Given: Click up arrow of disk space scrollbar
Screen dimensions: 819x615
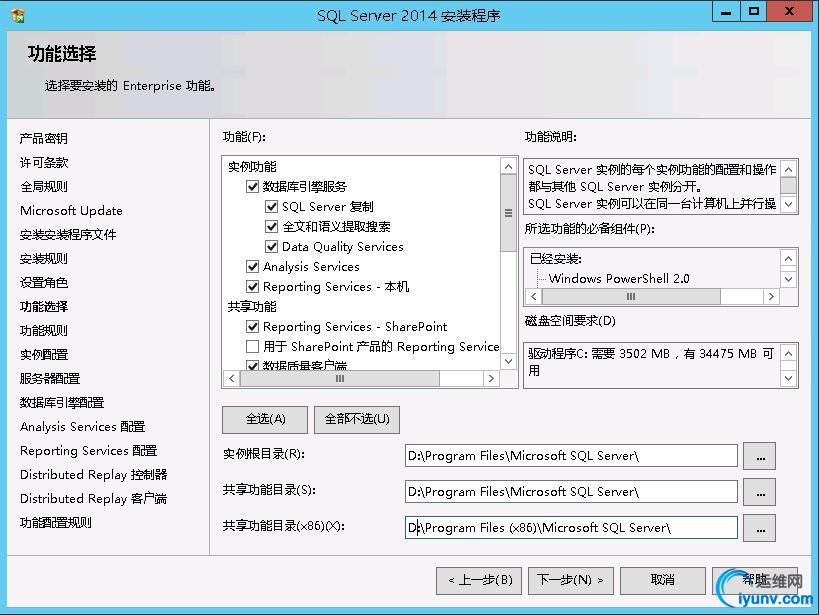Looking at the screenshot, I should 789,354.
